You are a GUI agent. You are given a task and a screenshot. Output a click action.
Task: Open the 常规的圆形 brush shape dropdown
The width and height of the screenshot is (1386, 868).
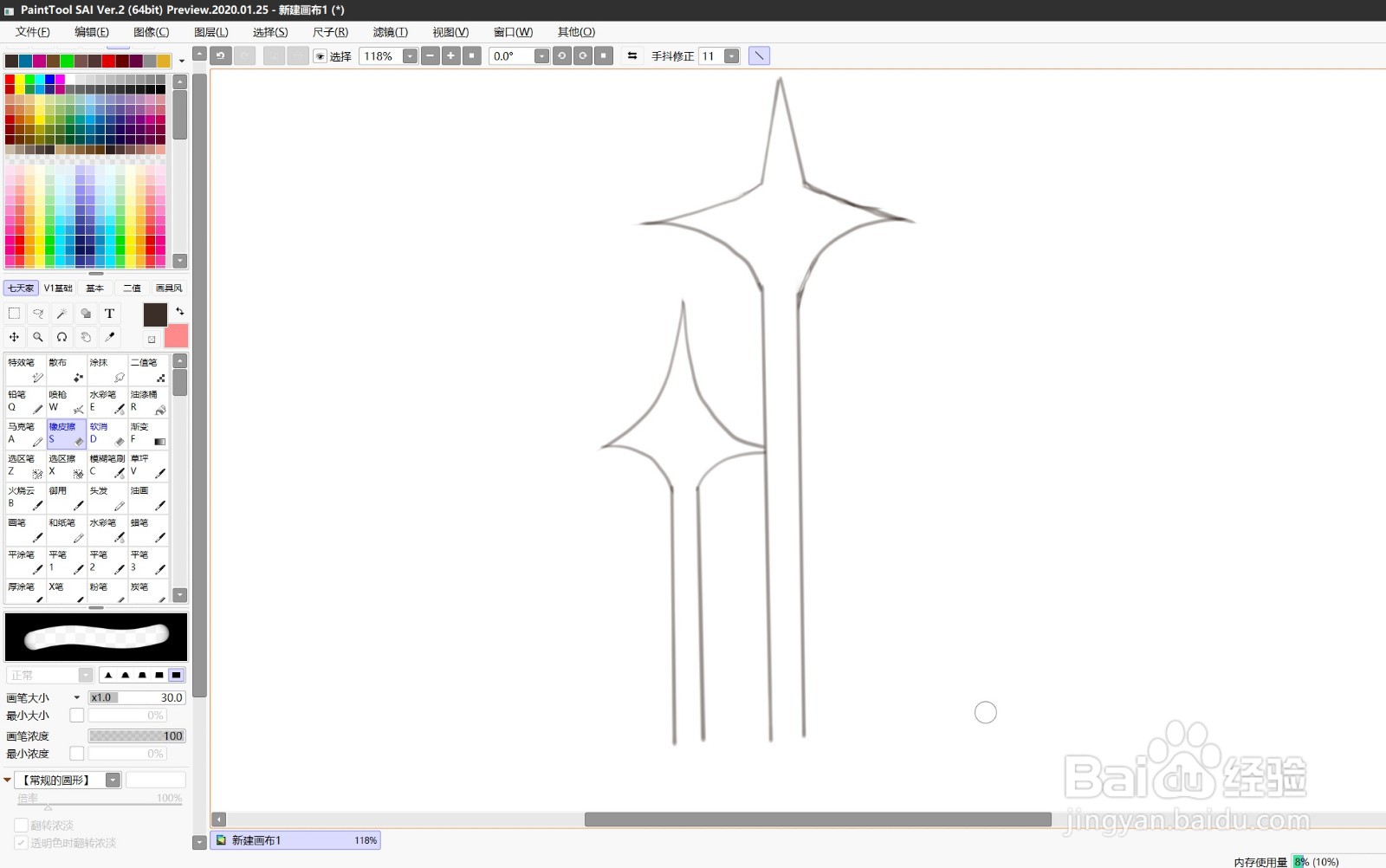tap(113, 781)
